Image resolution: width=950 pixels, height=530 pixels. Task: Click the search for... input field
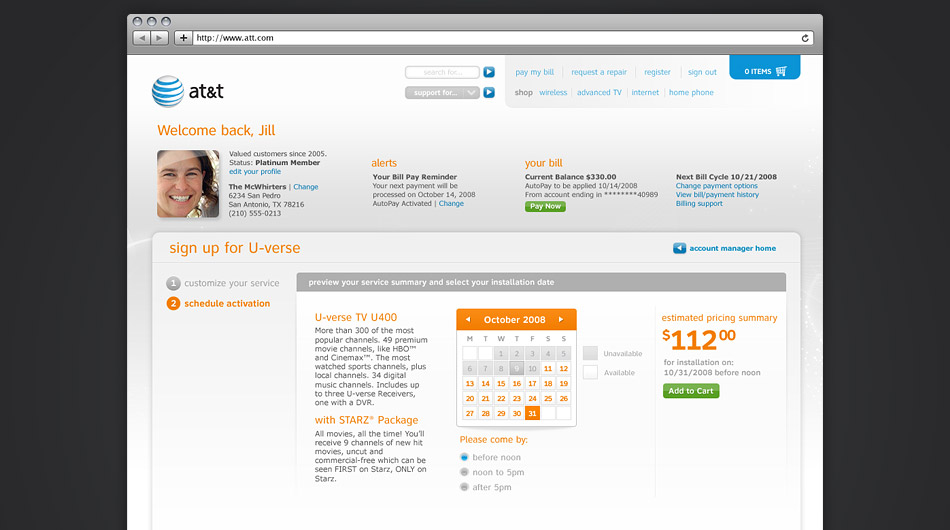point(442,72)
